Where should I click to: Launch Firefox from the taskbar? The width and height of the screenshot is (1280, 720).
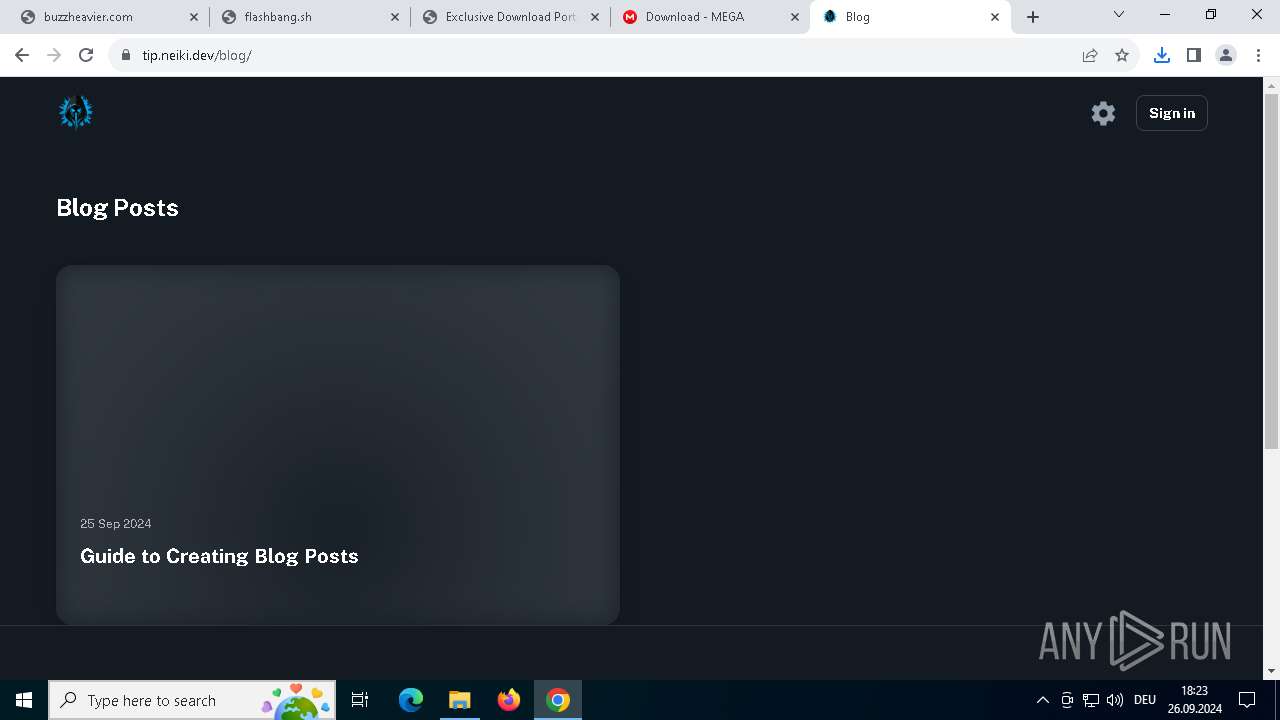[509, 700]
